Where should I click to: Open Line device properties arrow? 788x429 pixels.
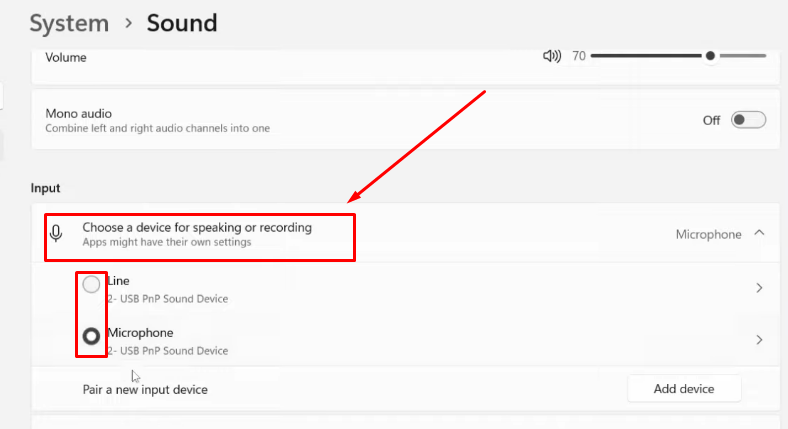click(759, 288)
